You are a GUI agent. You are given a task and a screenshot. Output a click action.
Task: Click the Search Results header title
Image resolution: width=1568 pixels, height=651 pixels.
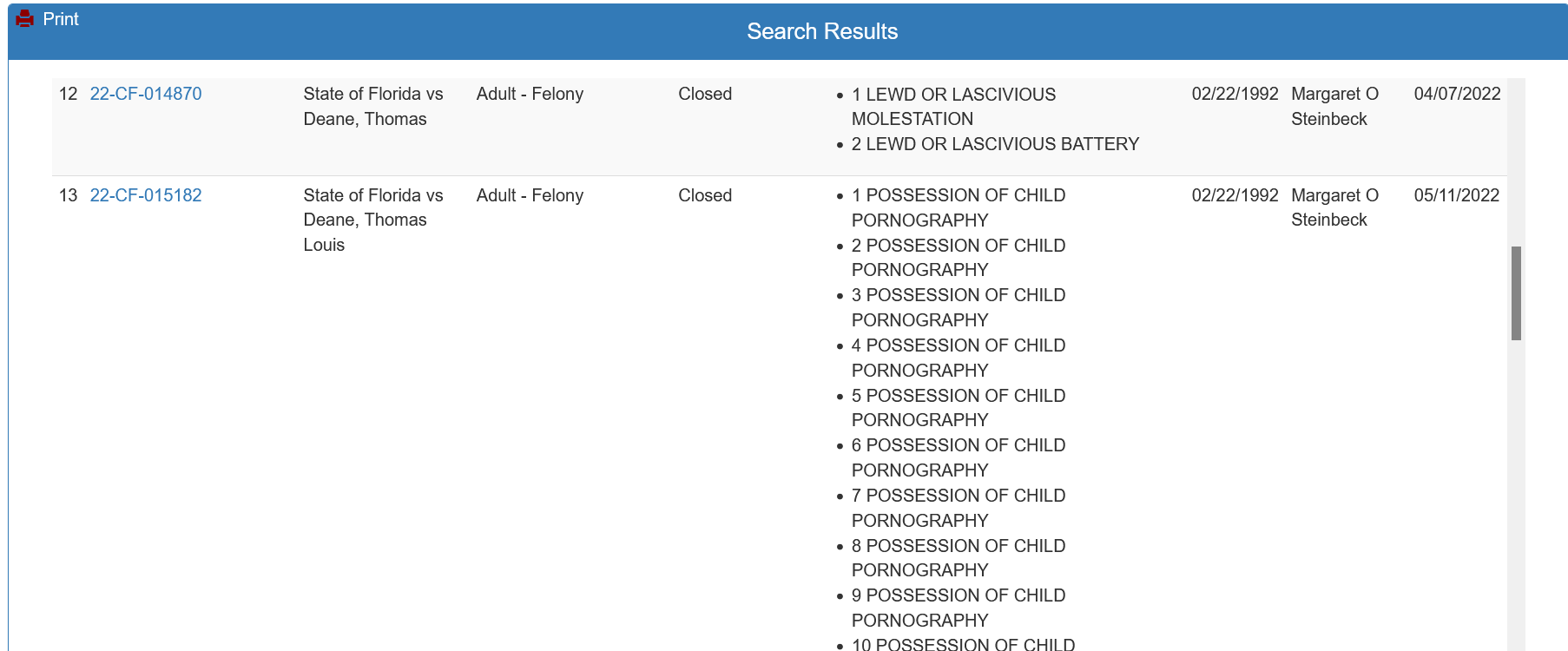click(x=822, y=31)
